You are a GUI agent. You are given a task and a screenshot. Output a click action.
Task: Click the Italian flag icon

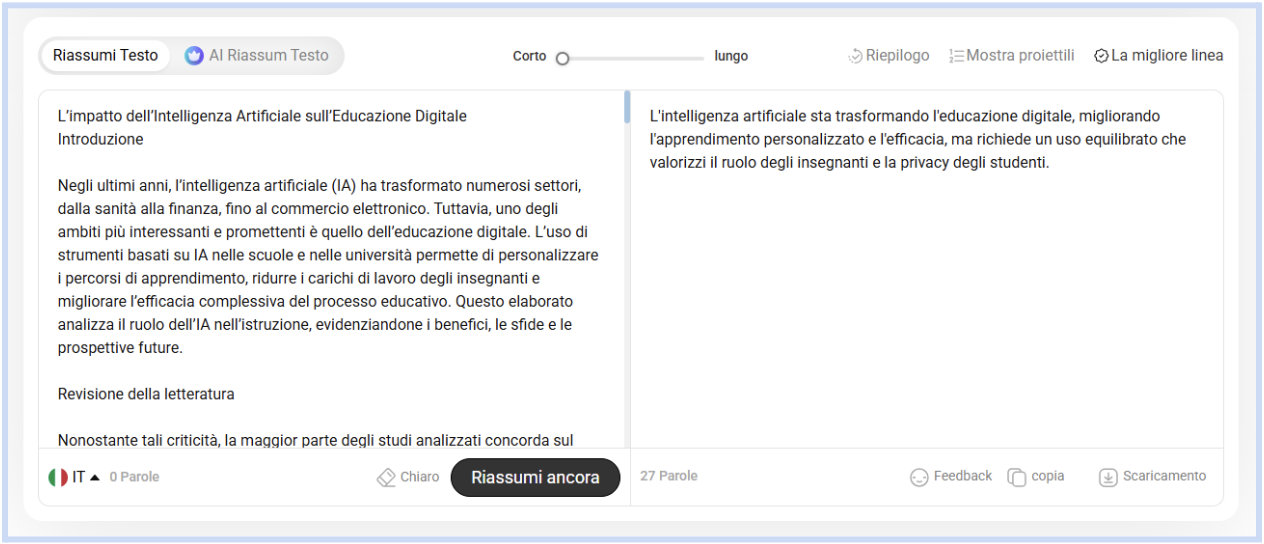(58, 477)
